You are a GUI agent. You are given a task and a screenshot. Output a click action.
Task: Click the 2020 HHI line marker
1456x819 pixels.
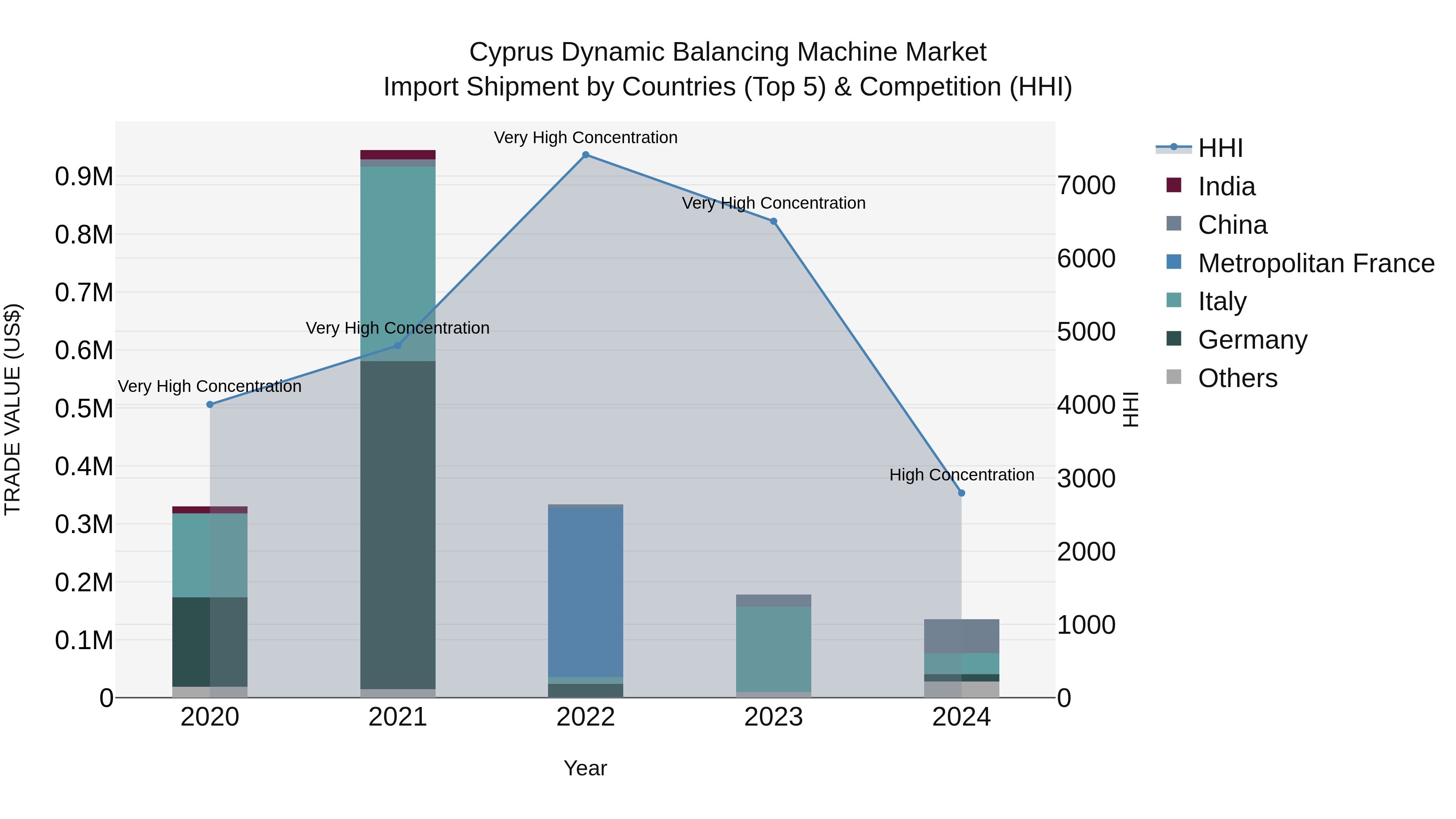pos(210,405)
